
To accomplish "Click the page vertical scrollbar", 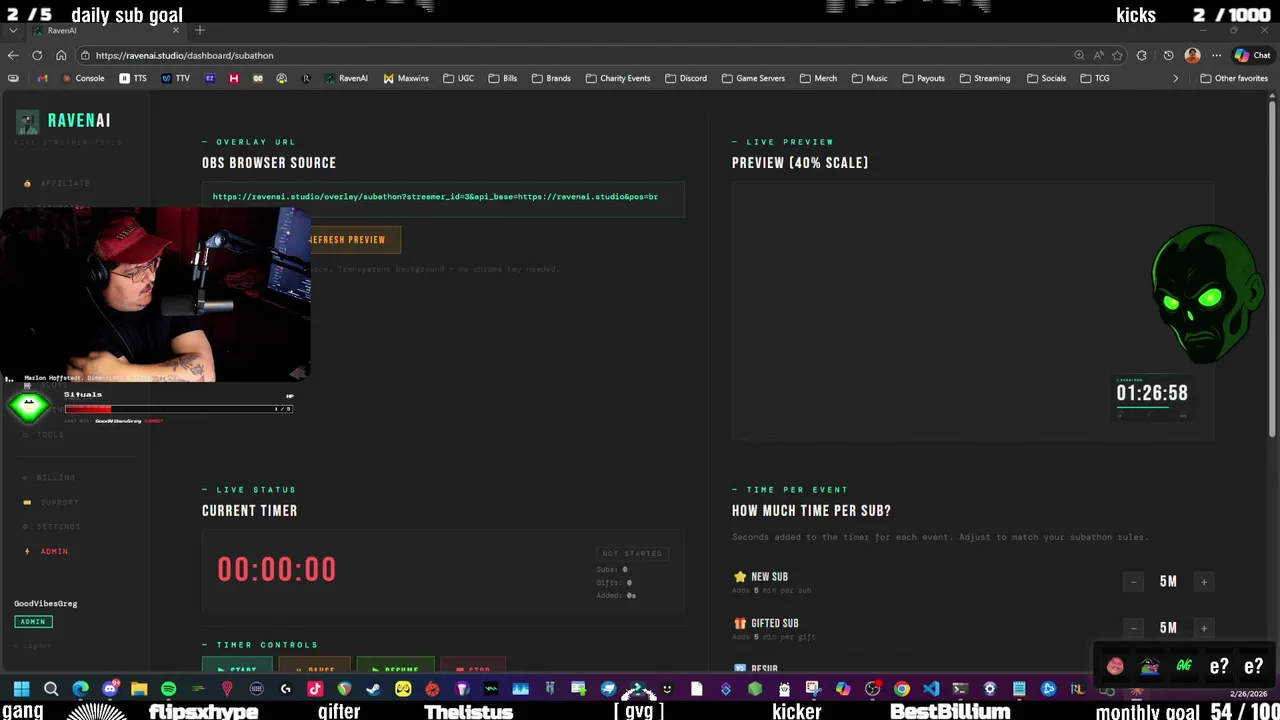I will pyautogui.click(x=1272, y=267).
